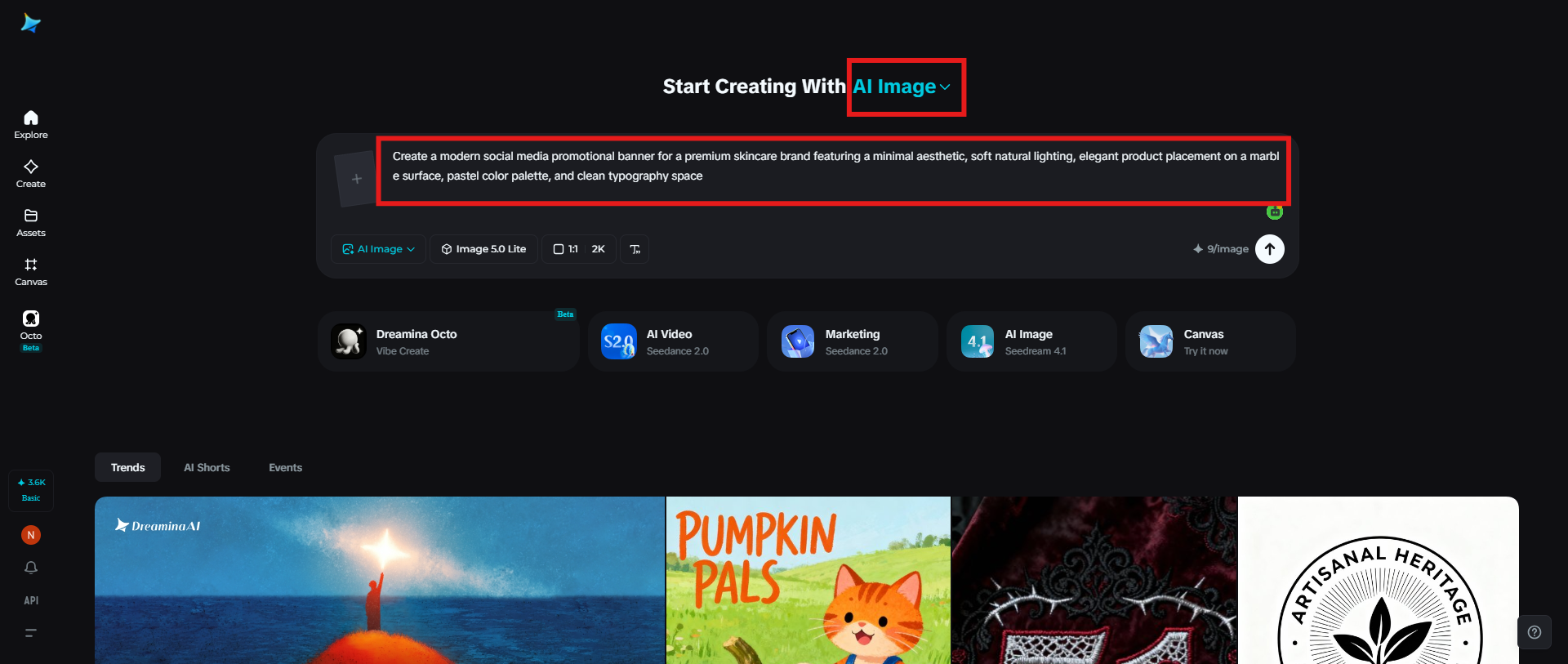Viewport: 1568px width, 664px height.
Task: Open Octo Beta in the sidebar
Action: tap(31, 330)
